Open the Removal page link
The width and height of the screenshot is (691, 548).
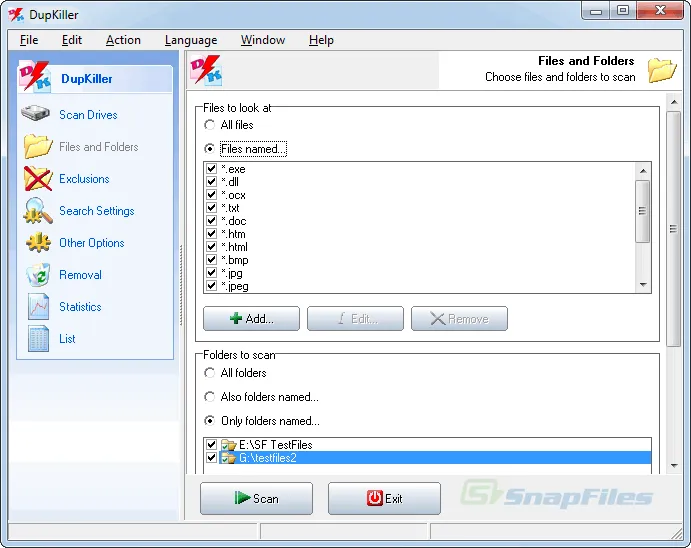point(80,275)
